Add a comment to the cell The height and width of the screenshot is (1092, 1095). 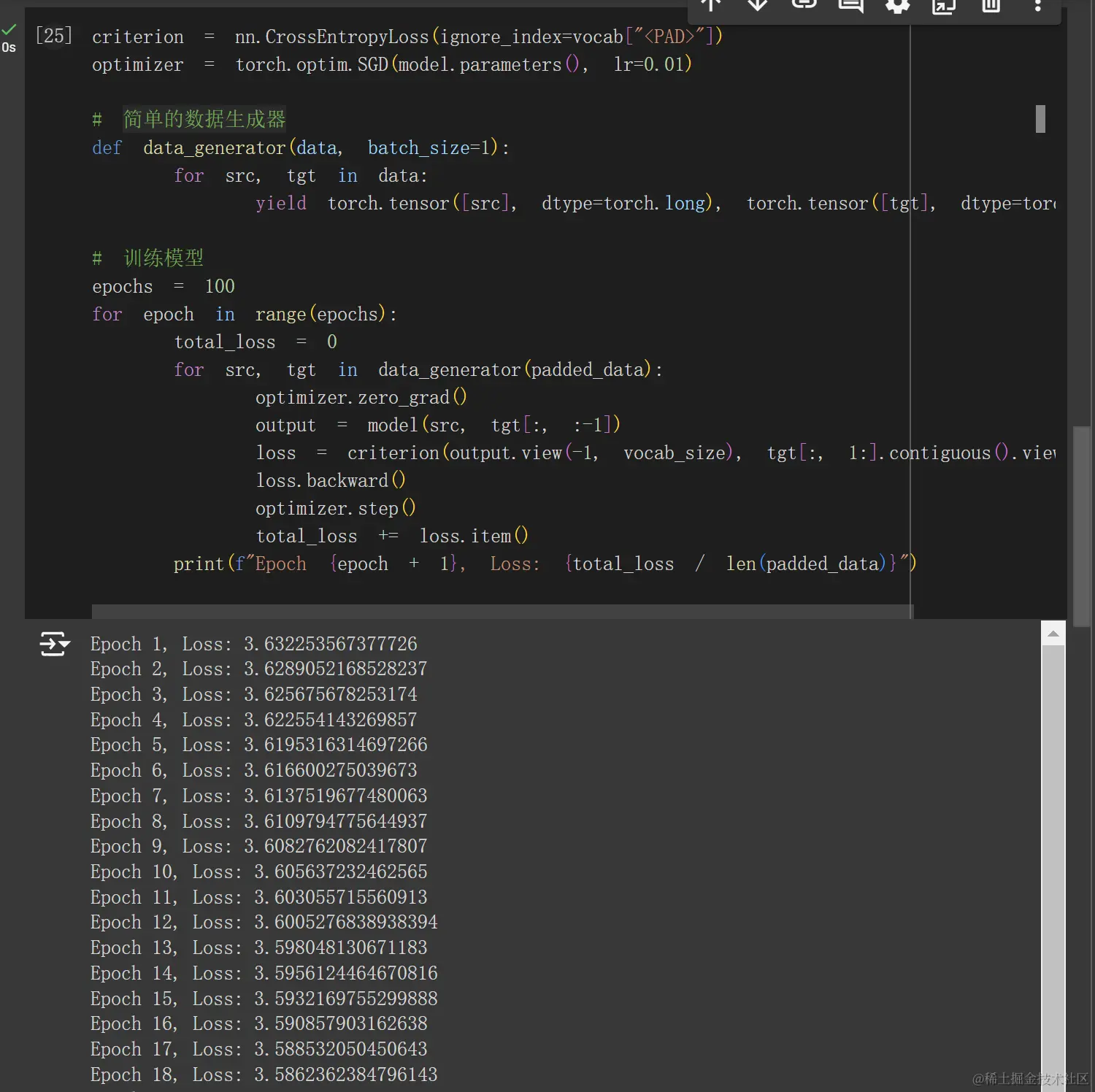point(850,6)
